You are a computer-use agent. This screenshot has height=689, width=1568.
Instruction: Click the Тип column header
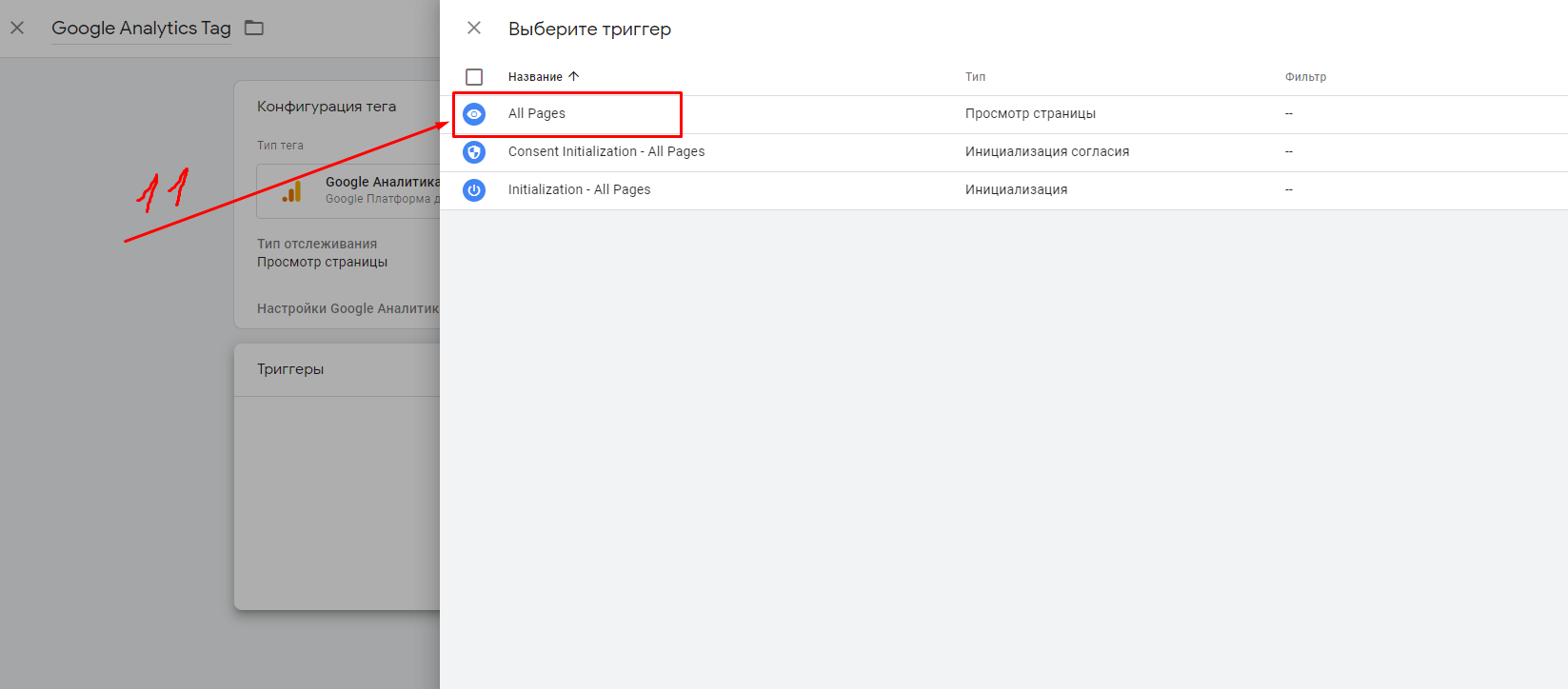click(975, 77)
